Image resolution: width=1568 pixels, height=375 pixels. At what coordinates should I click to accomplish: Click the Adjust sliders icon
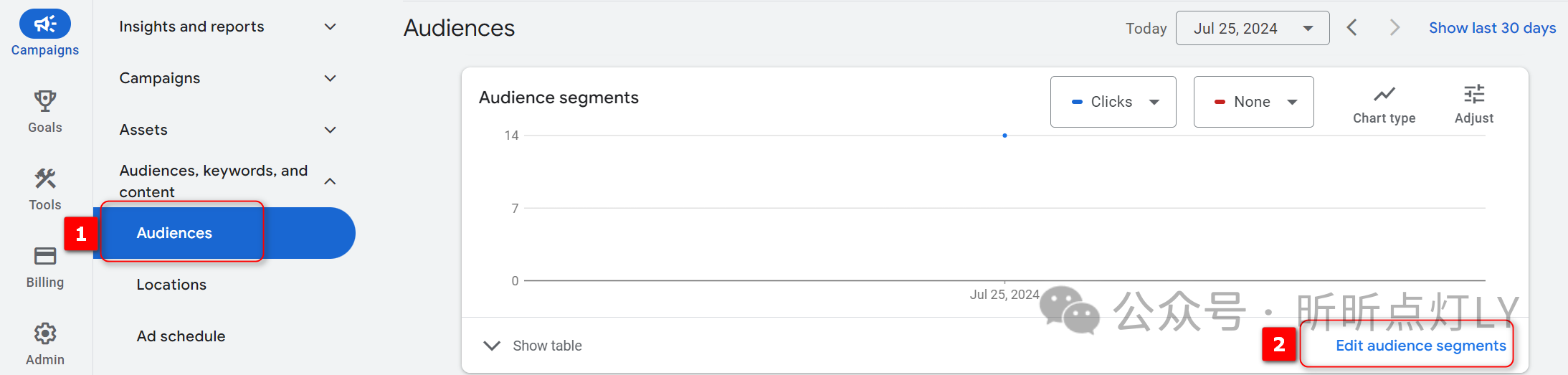1474,94
